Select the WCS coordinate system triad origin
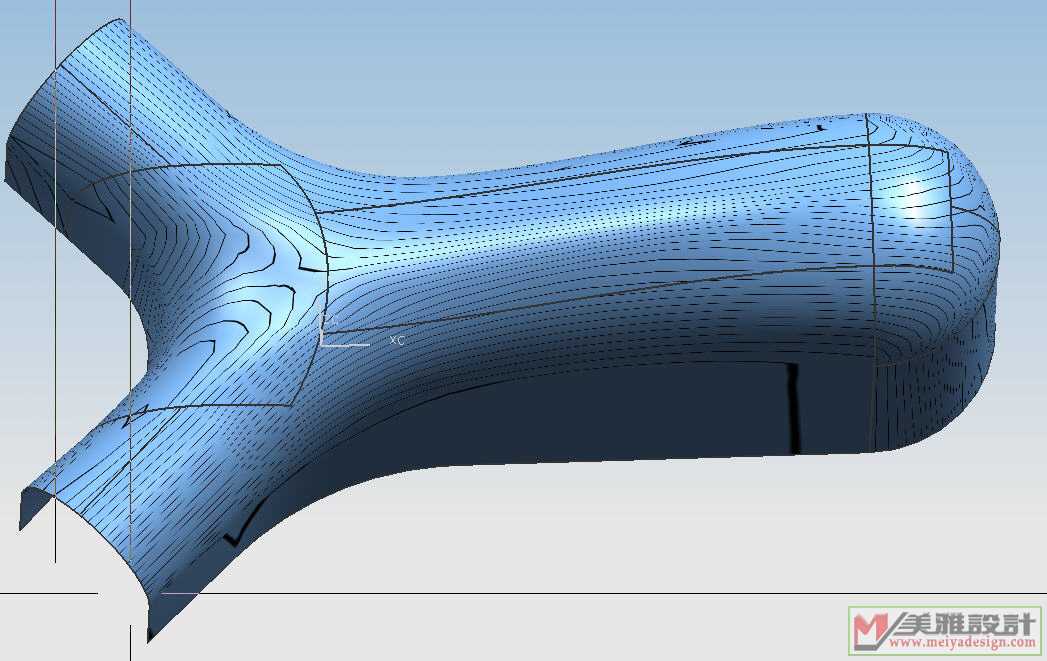 (323, 344)
